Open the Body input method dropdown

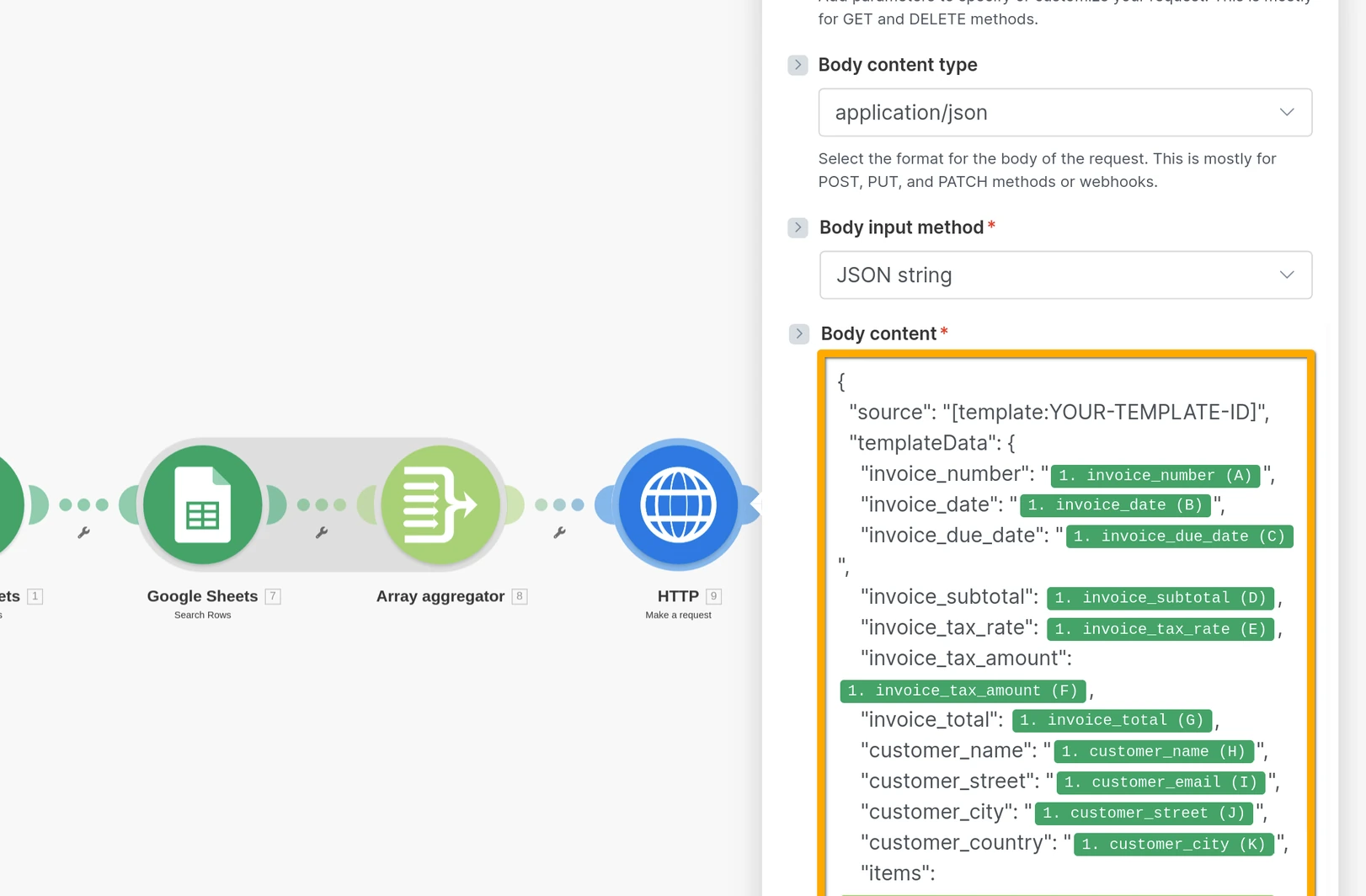(x=1065, y=275)
